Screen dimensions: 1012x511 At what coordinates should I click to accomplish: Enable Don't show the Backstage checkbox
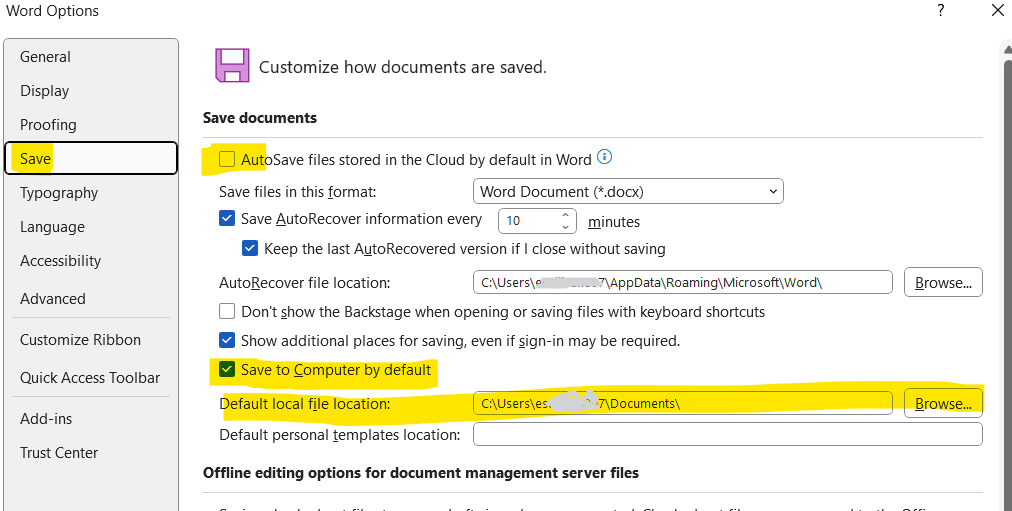tap(227, 312)
